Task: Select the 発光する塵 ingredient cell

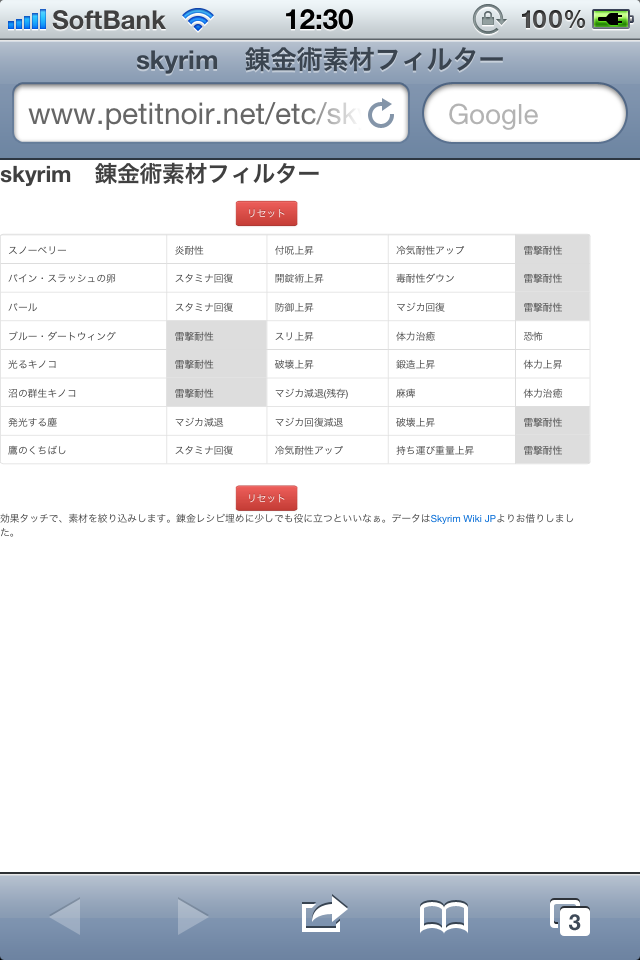Action: point(84,421)
